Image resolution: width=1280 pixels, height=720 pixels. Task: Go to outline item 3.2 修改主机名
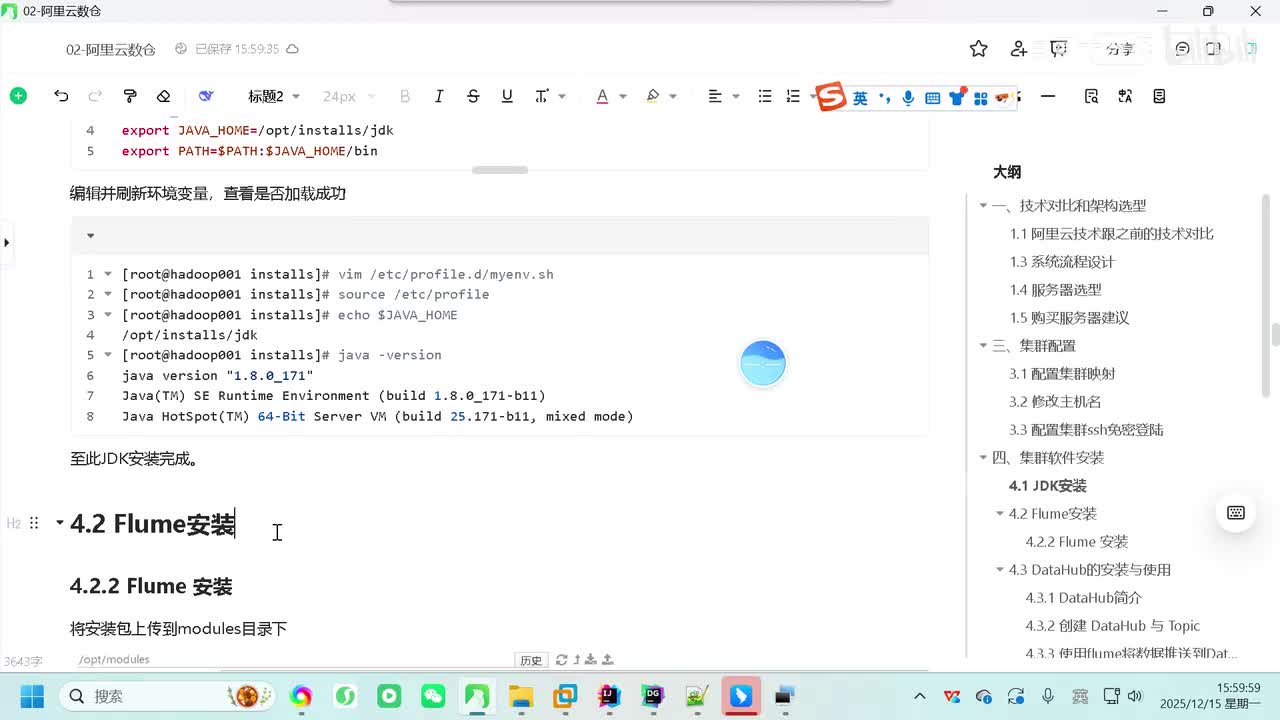click(1055, 402)
